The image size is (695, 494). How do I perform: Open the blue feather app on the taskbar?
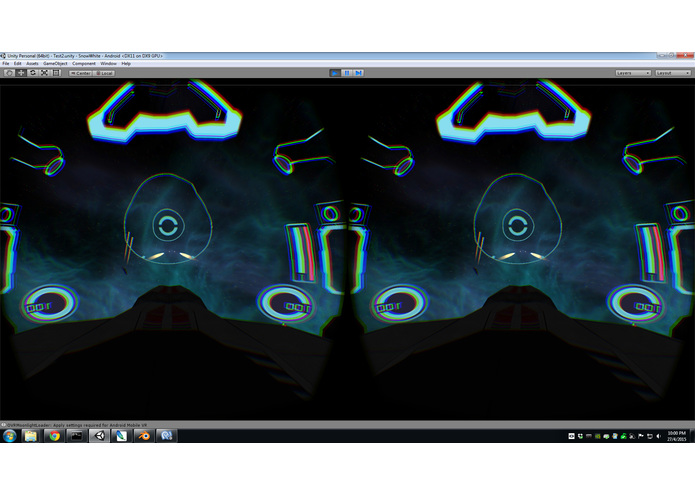121,436
